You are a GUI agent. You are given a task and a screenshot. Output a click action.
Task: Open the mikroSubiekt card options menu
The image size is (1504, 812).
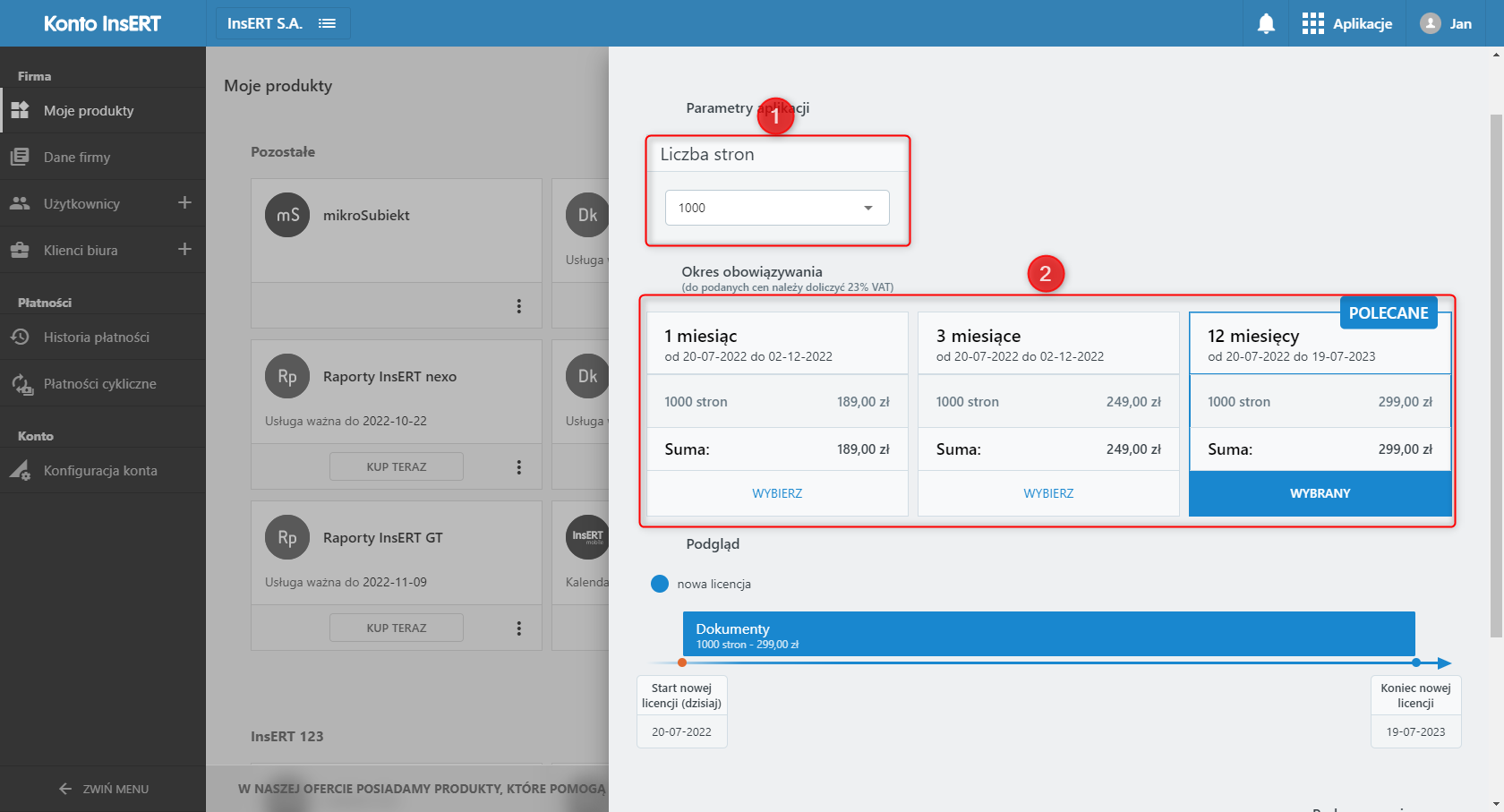tap(518, 306)
